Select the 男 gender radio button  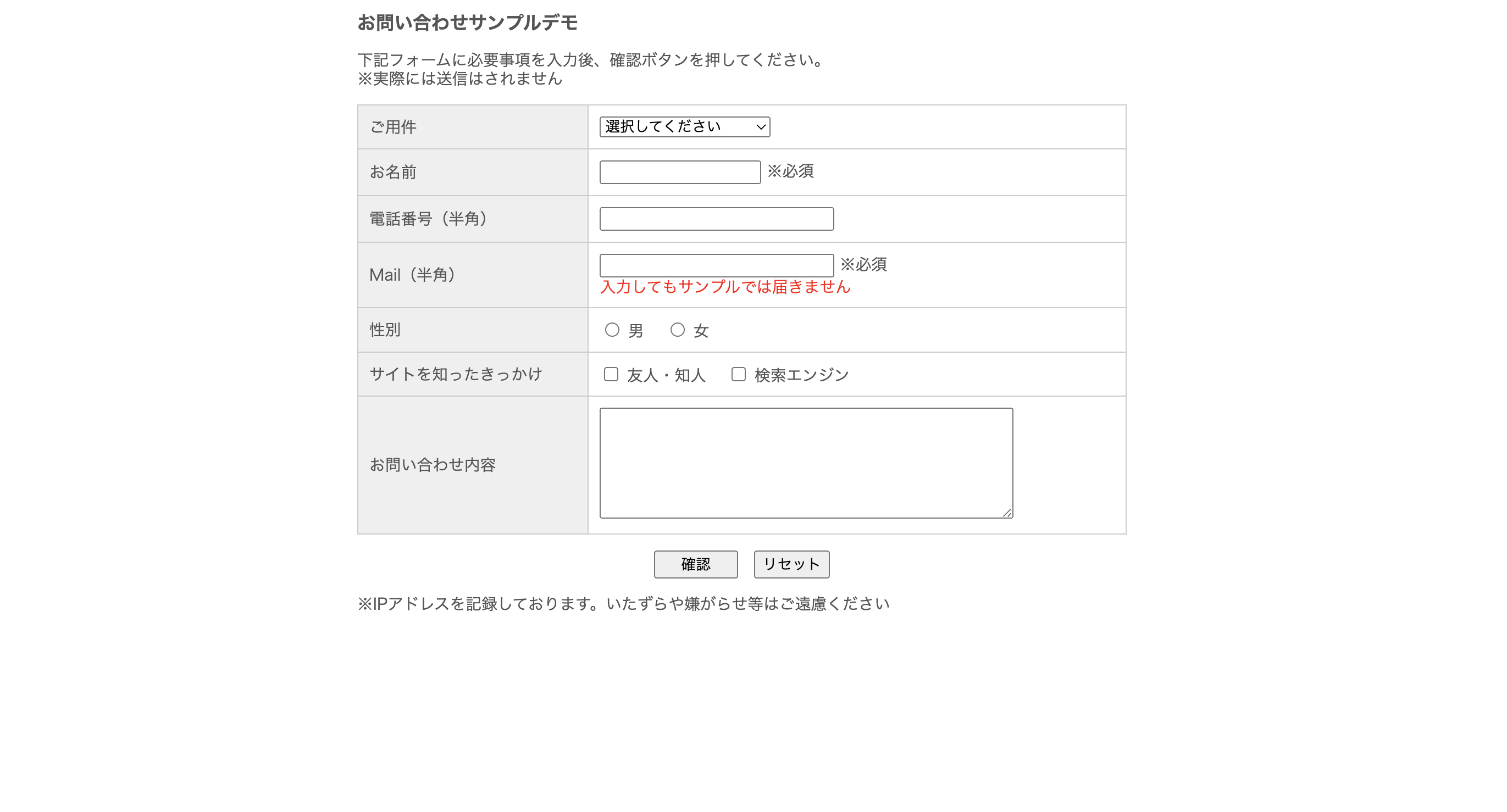click(612, 330)
